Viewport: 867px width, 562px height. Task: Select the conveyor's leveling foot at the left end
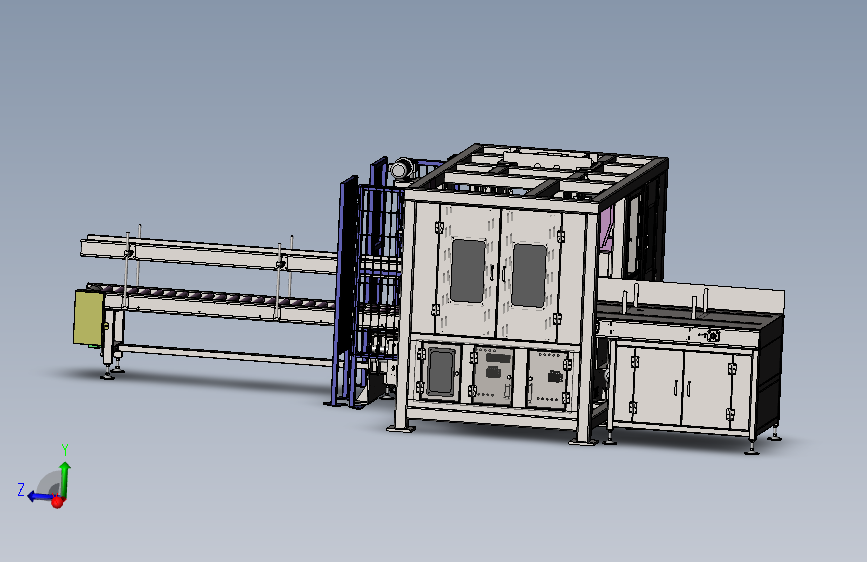107,375
